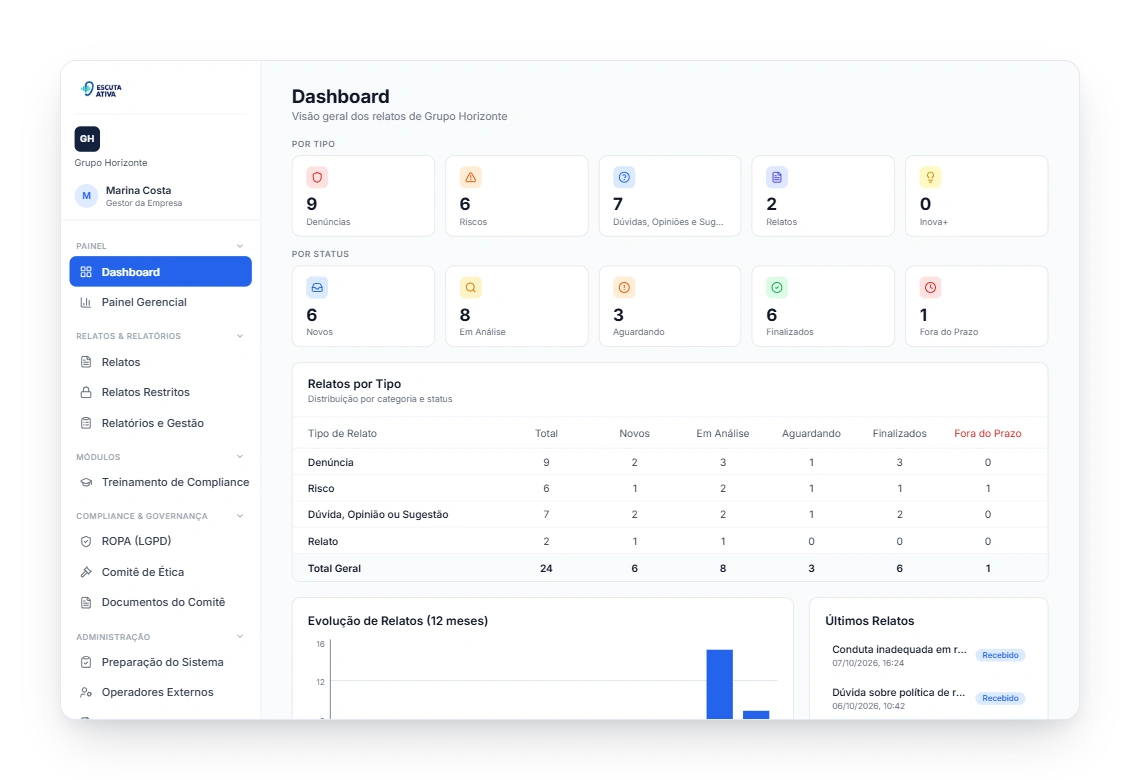Open Treinamento de Compliance module

click(x=161, y=483)
